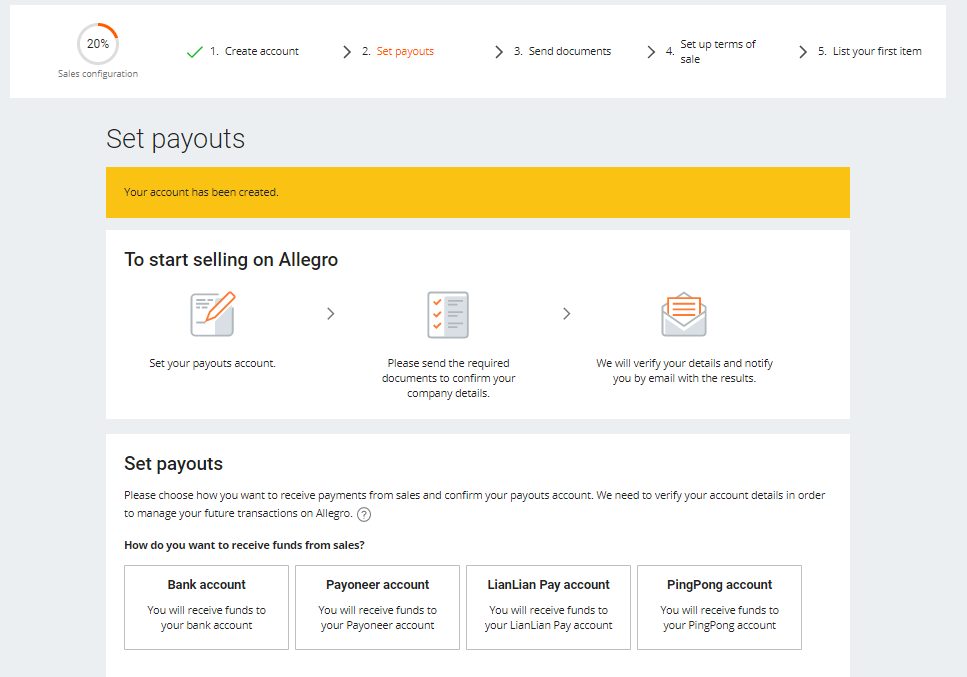This screenshot has width=967, height=677.
Task: Click the envelope verification email icon
Action: tap(684, 314)
